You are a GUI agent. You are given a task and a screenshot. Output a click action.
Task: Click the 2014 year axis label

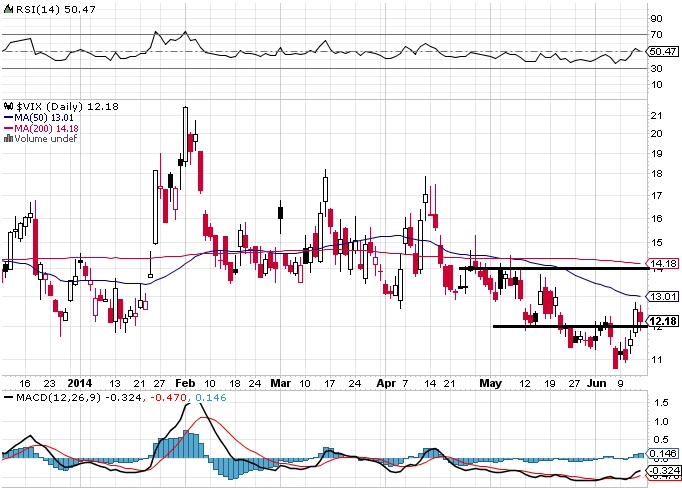[x=80, y=383]
